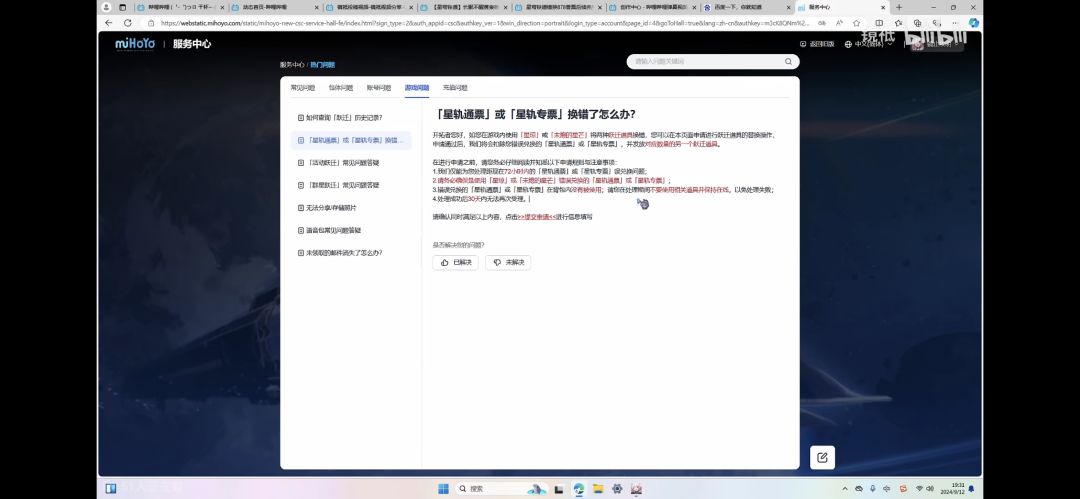The height and width of the screenshot is (499, 1080).
Task: Show hidden tray icons with chevron
Action: (845, 489)
